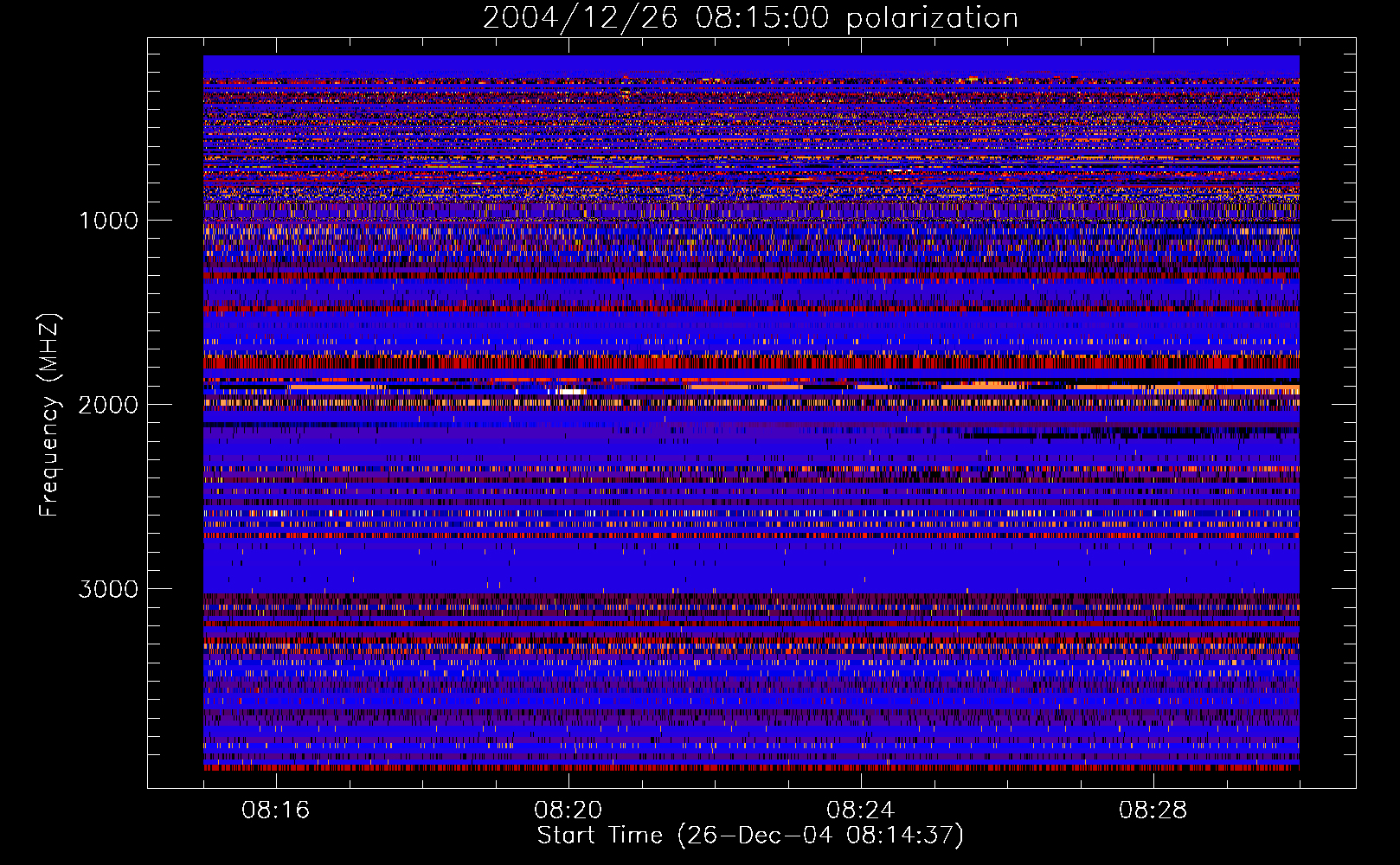
Task: Click the plot title '2004/12/26 08:15:00 polarization'
Action: click(750, 18)
